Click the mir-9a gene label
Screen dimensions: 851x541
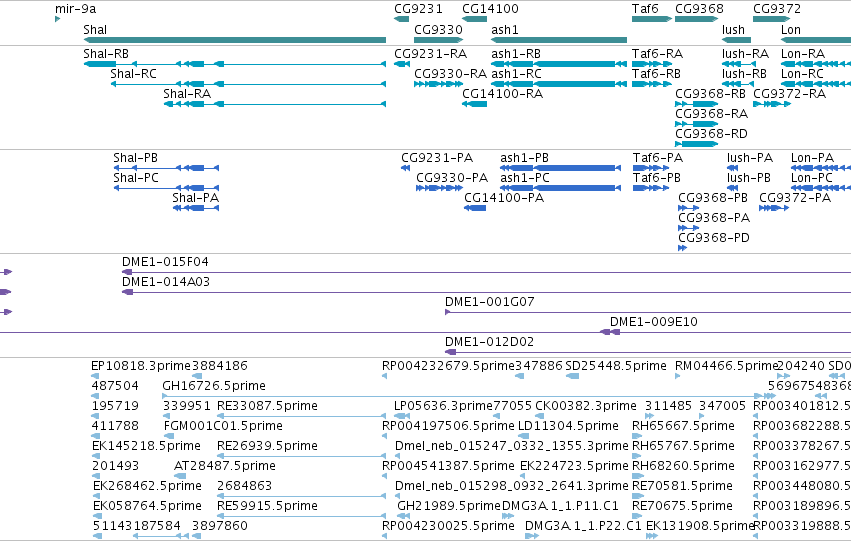(x=75, y=9)
